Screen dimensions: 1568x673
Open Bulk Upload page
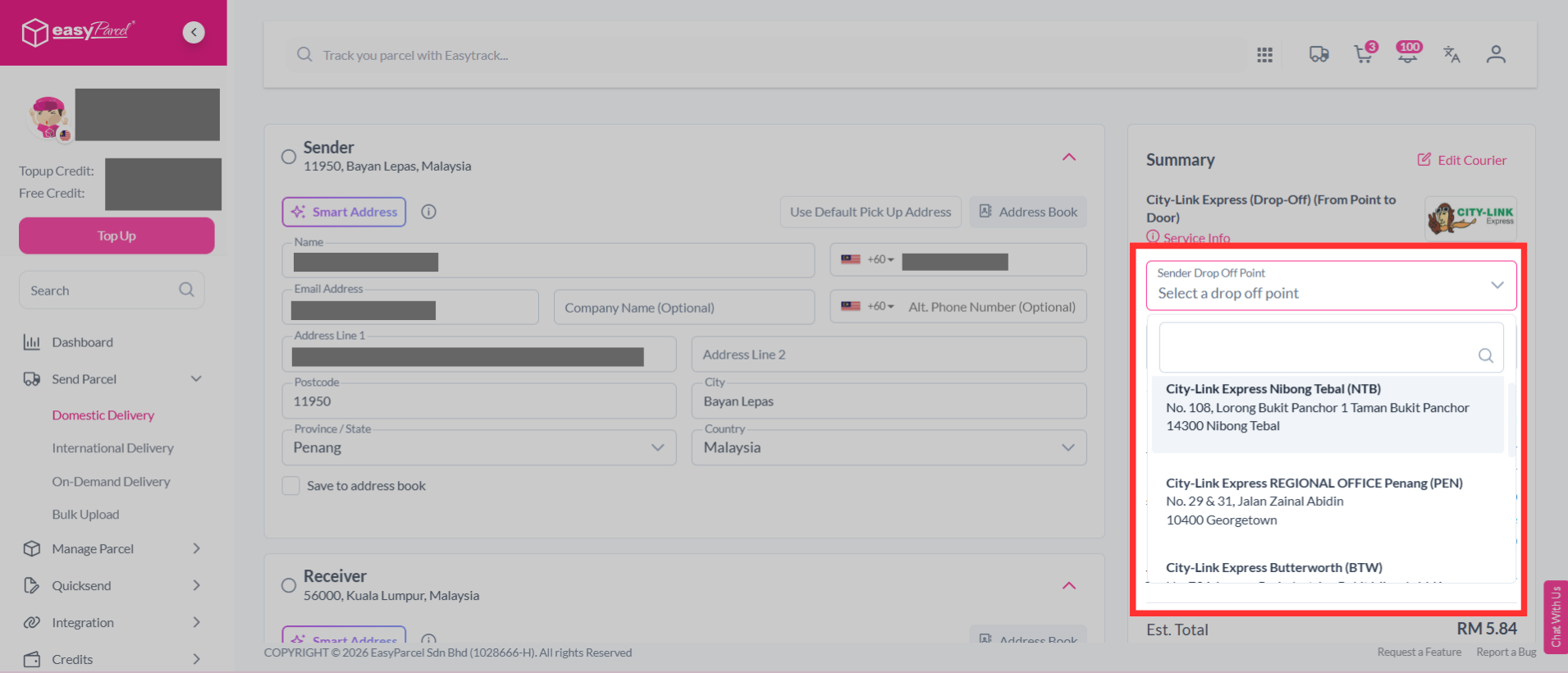tap(86, 515)
